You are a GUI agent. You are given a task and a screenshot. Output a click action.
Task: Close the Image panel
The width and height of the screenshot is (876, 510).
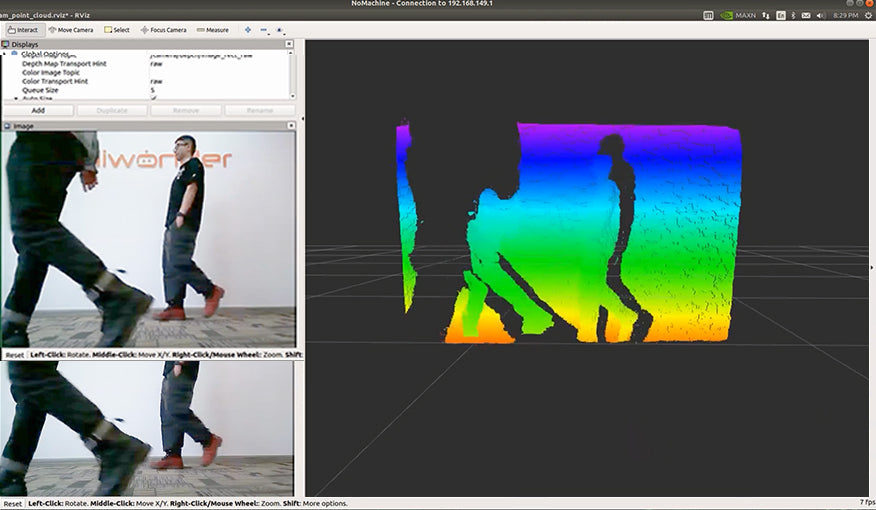(290, 126)
